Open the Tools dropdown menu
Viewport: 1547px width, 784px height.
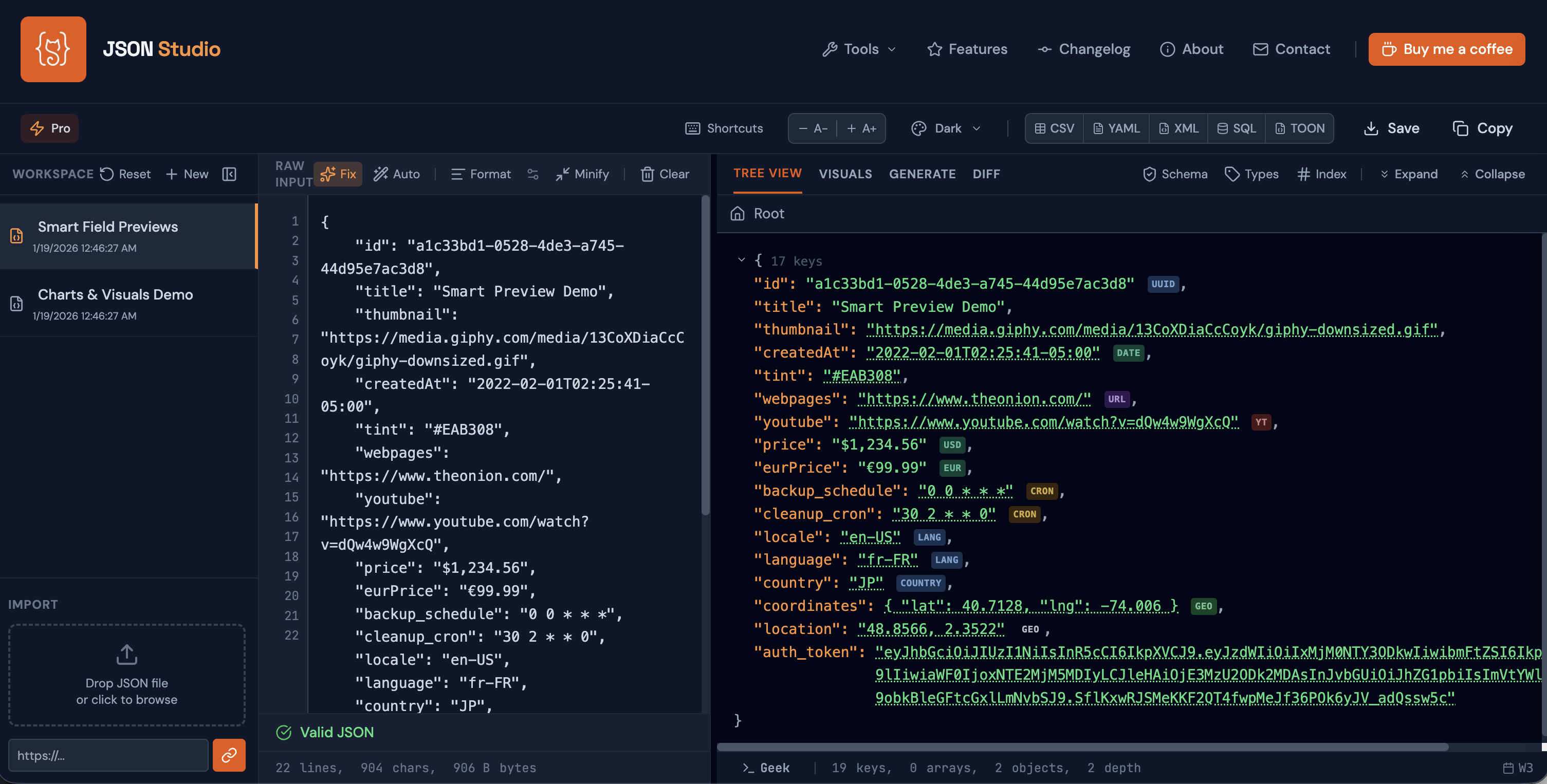[x=859, y=49]
